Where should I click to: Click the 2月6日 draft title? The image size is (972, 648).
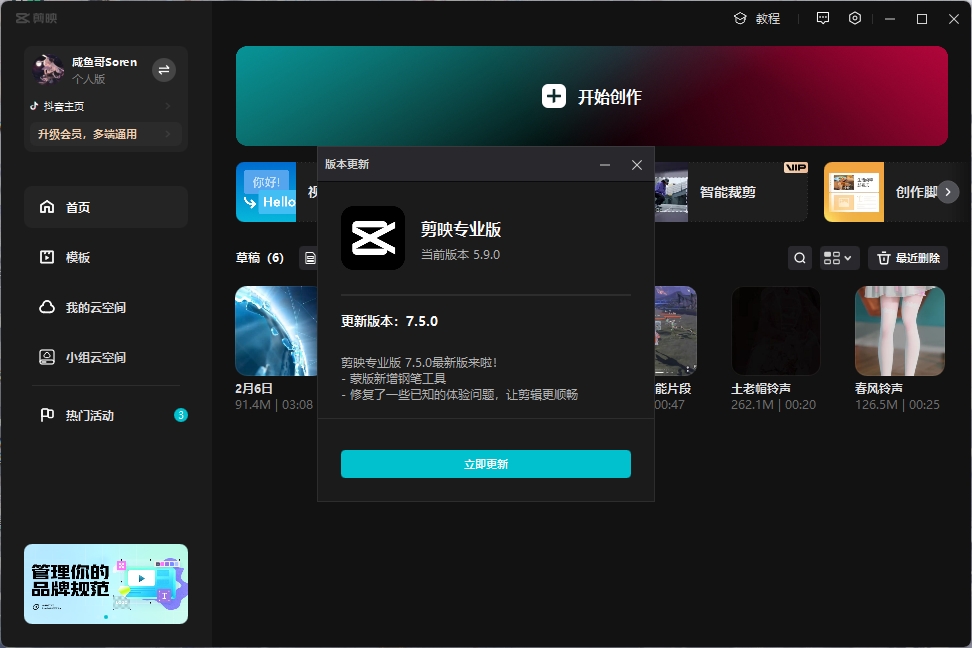254,389
